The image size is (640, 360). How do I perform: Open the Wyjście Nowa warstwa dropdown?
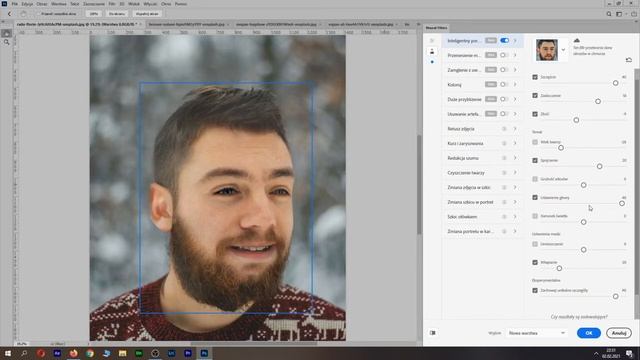coord(537,333)
